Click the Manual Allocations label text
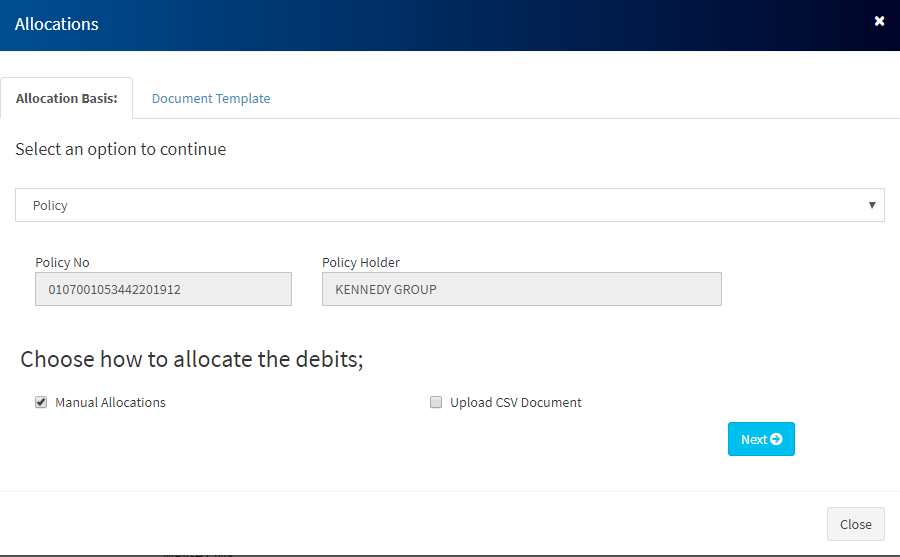This screenshot has width=900, height=557. pyautogui.click(x=110, y=402)
